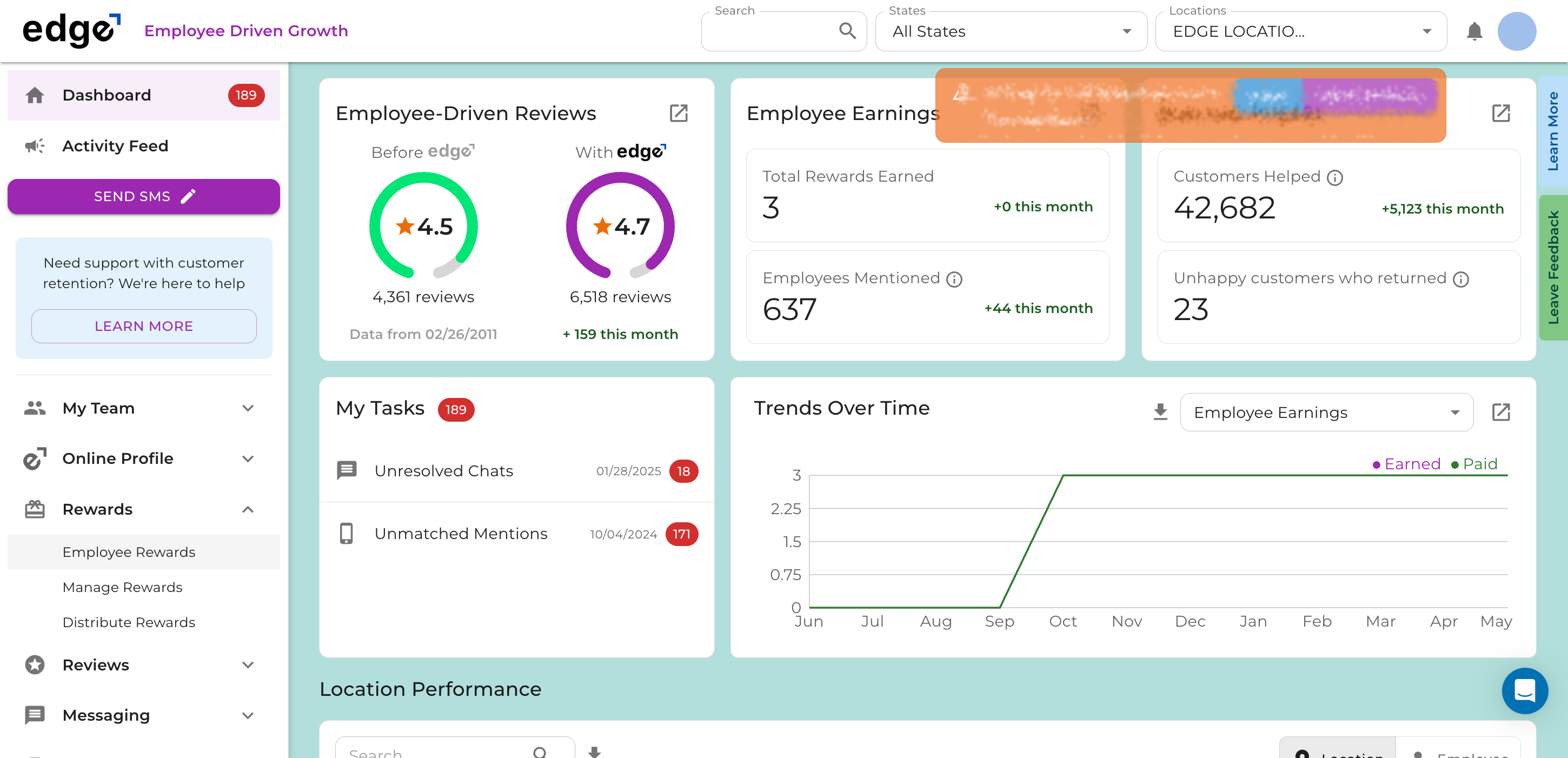Open Employee-Driven Reviews in new view
The width and height of the screenshot is (1568, 758).
click(x=679, y=113)
